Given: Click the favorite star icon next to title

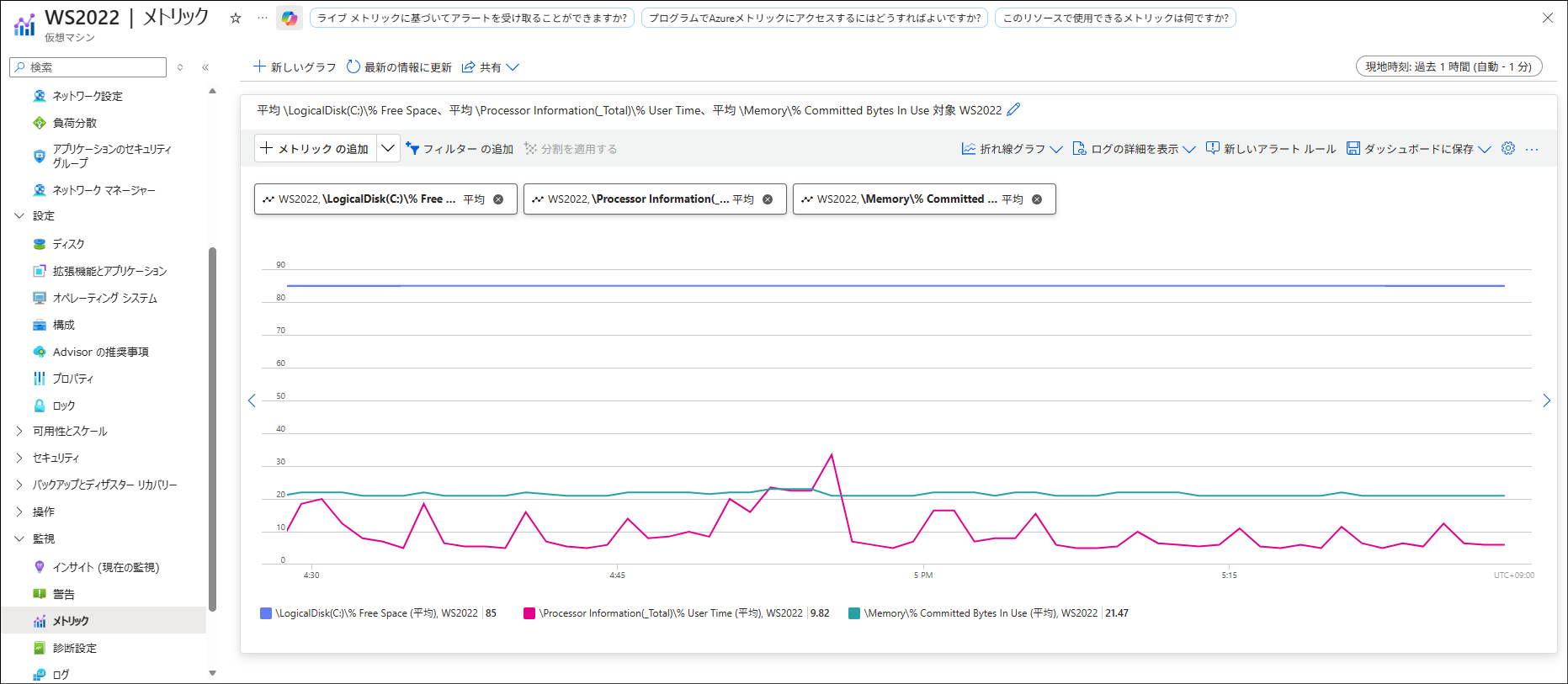Looking at the screenshot, I should point(236,18).
